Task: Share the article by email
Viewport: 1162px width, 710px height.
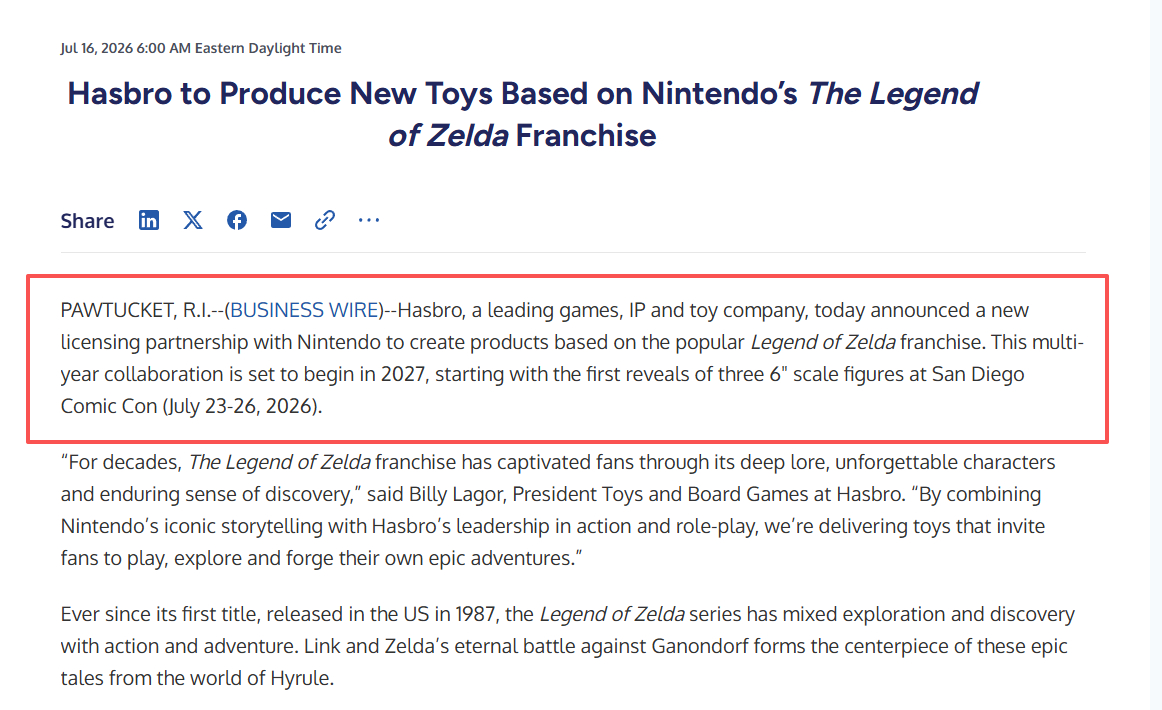Action: tap(281, 220)
